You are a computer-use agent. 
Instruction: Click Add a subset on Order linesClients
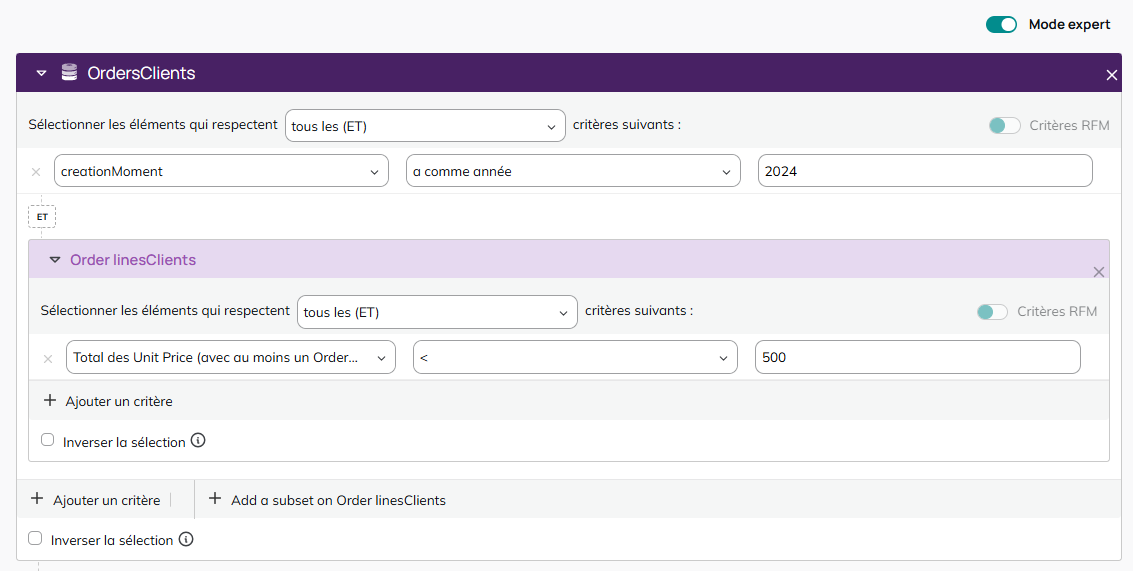pyautogui.click(x=327, y=499)
